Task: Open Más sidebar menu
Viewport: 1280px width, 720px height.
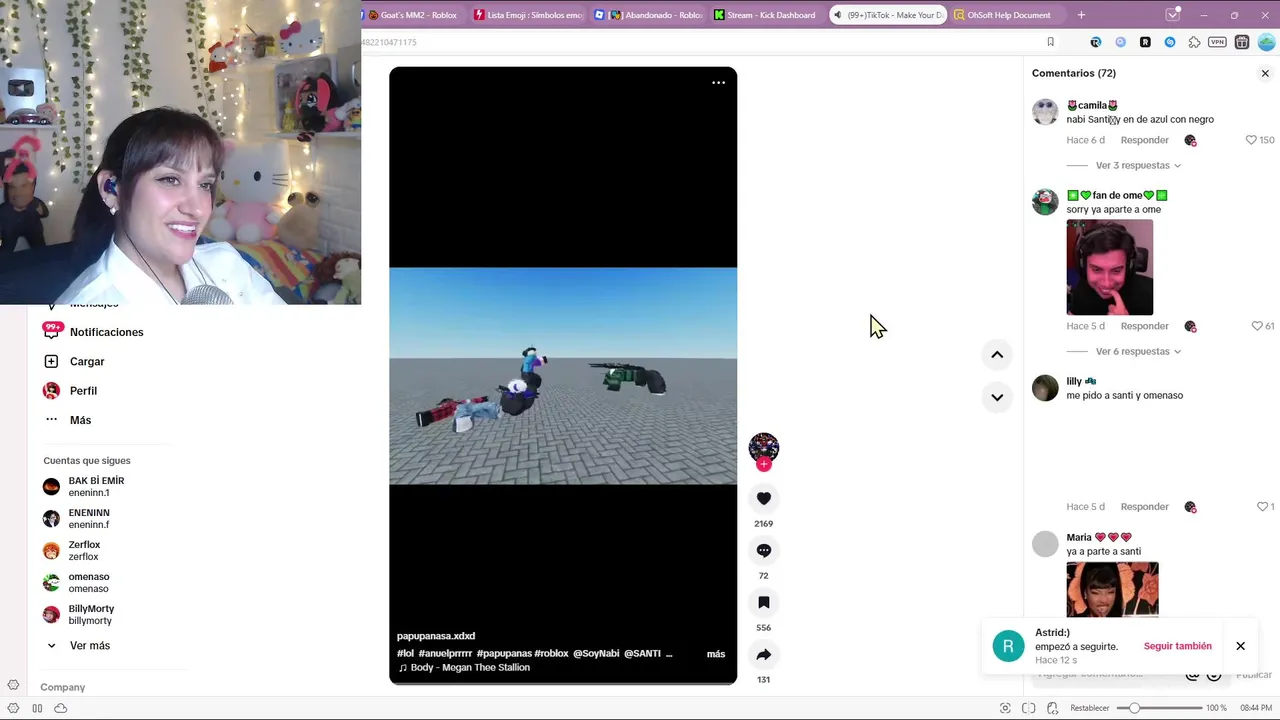Action: pos(80,420)
